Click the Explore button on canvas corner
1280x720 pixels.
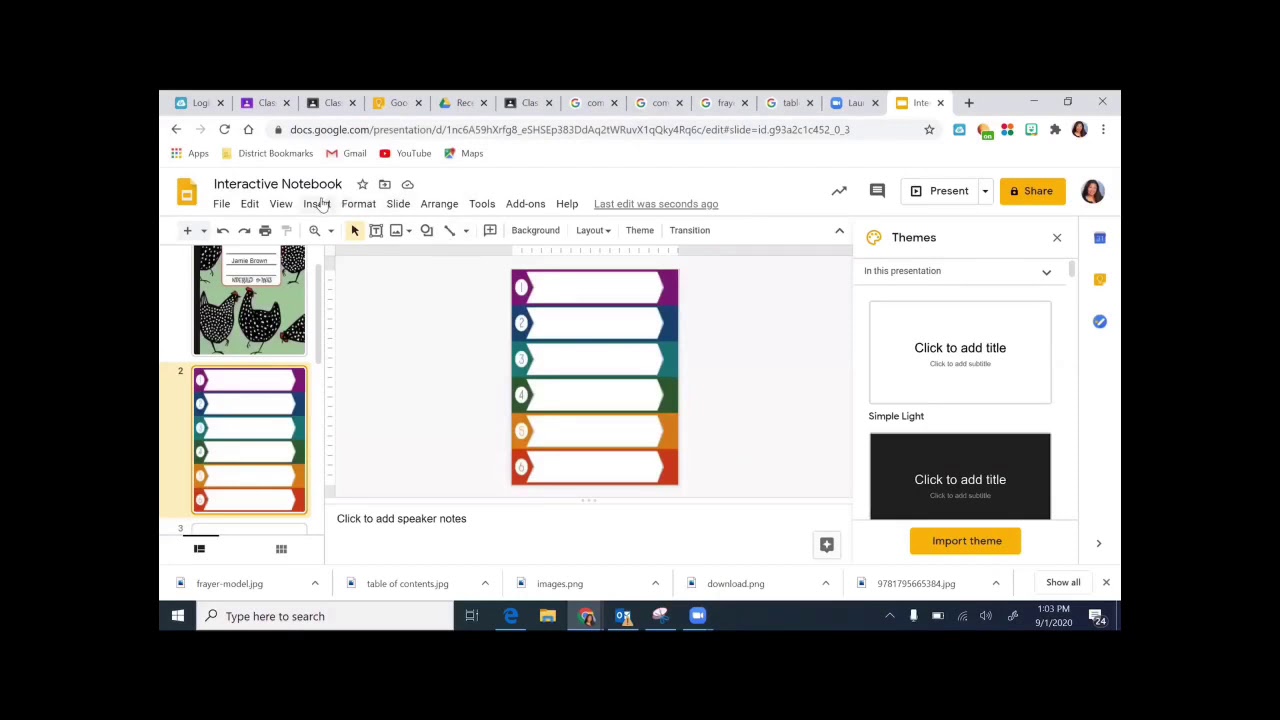(x=827, y=545)
